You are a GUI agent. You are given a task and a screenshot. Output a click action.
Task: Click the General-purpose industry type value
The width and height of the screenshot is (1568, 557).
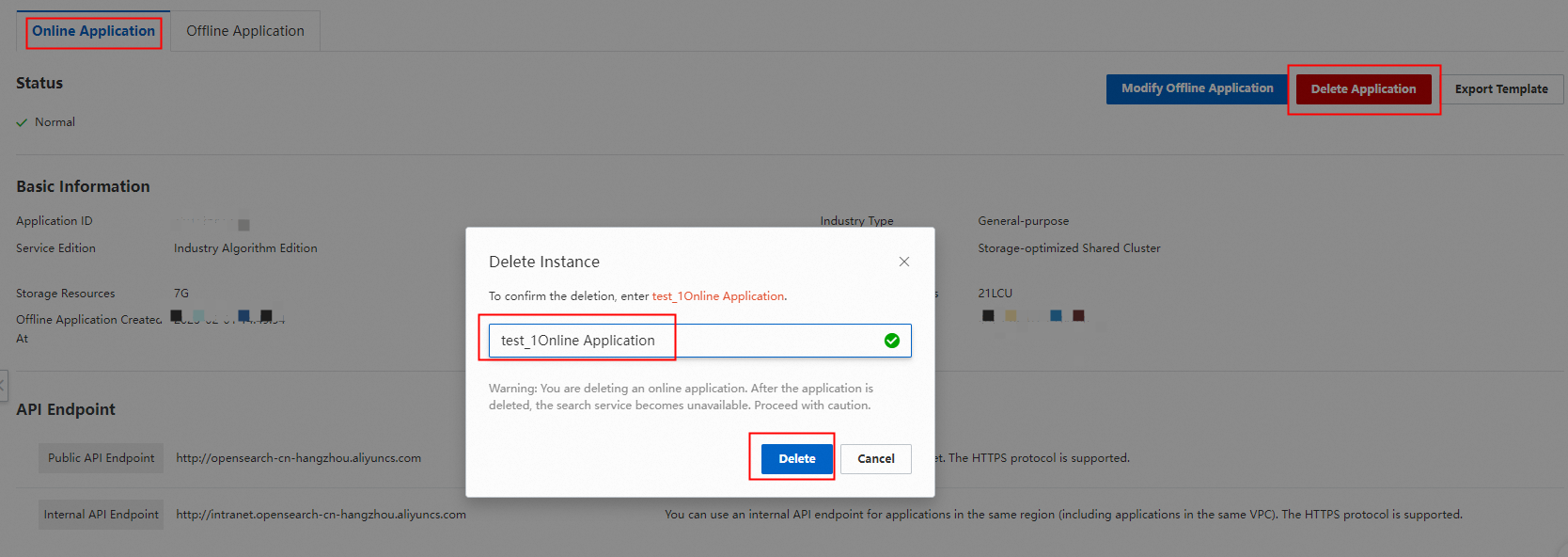(x=1023, y=221)
